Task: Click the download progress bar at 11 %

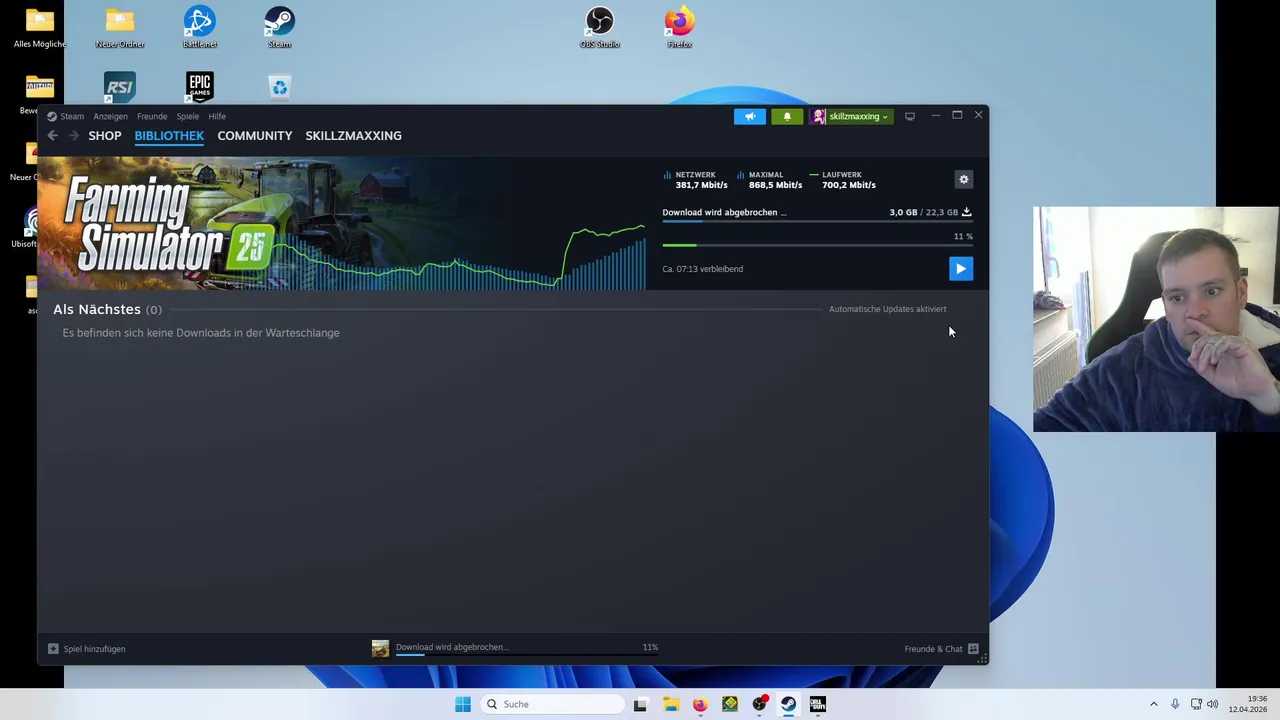Action: pyautogui.click(x=817, y=245)
